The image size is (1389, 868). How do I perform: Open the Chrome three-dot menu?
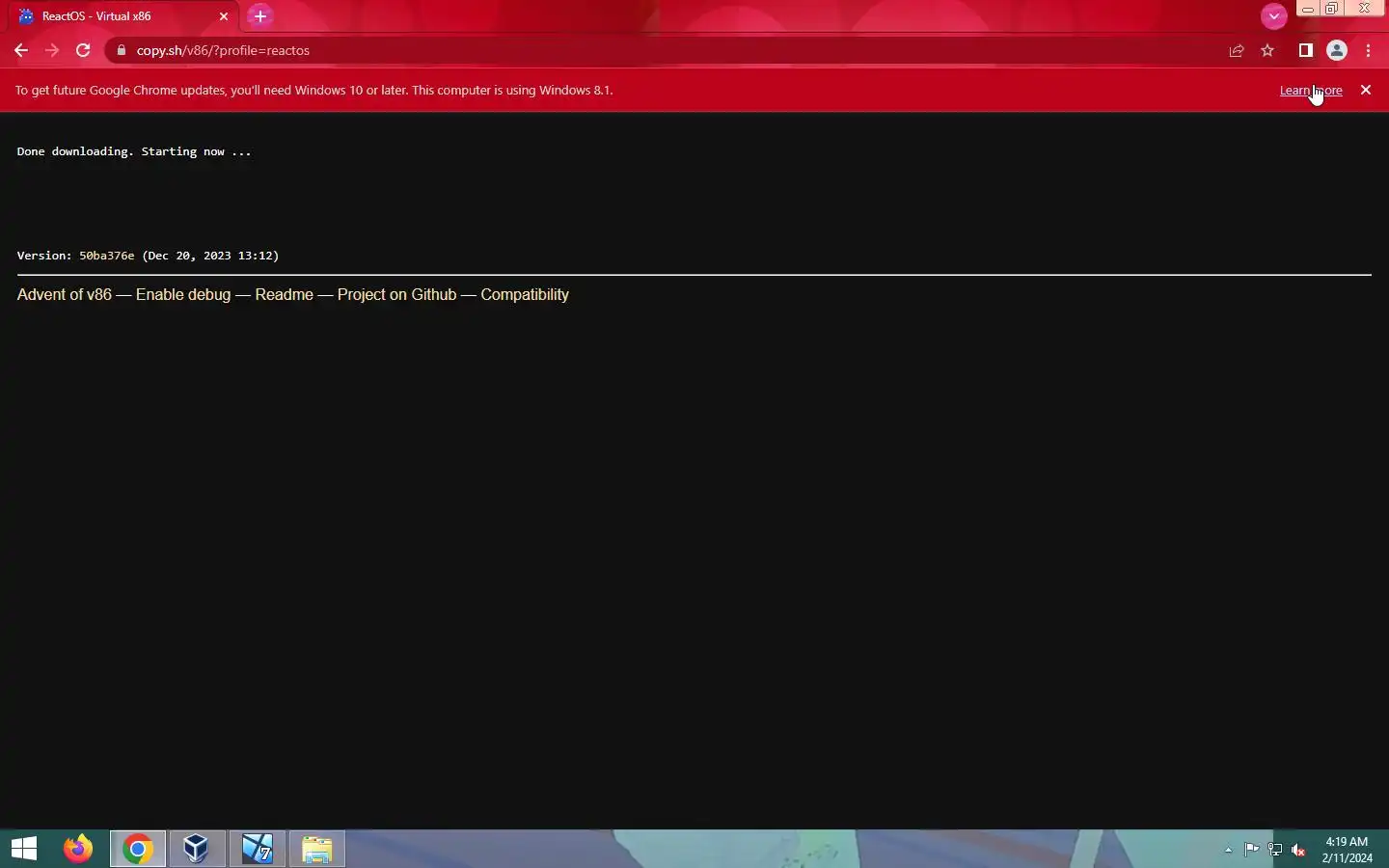tap(1369, 50)
